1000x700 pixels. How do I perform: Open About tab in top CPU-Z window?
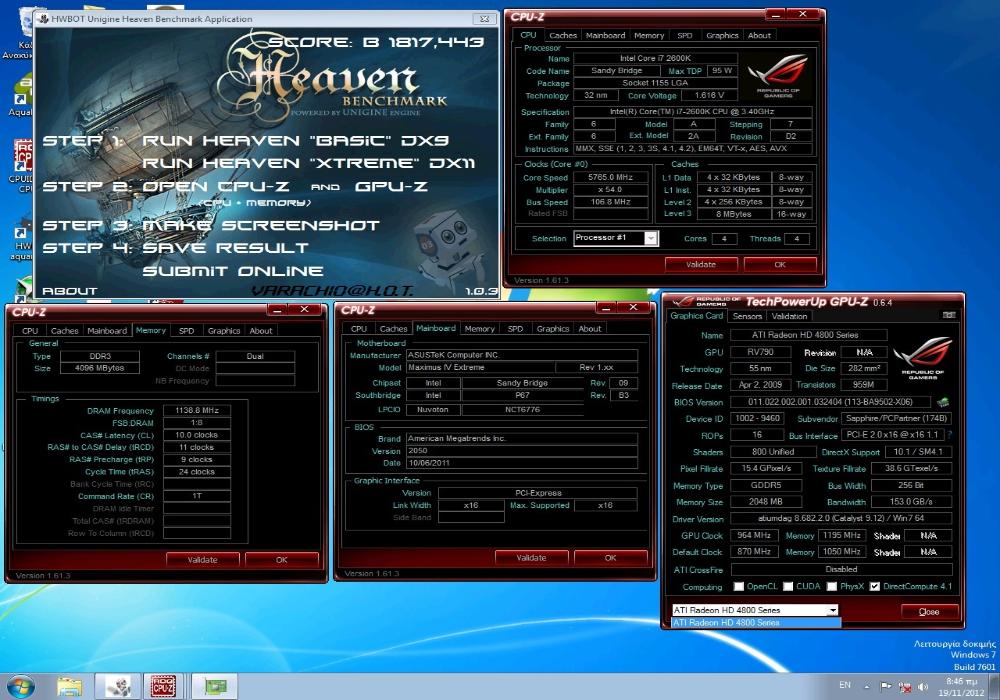pyautogui.click(x=759, y=36)
